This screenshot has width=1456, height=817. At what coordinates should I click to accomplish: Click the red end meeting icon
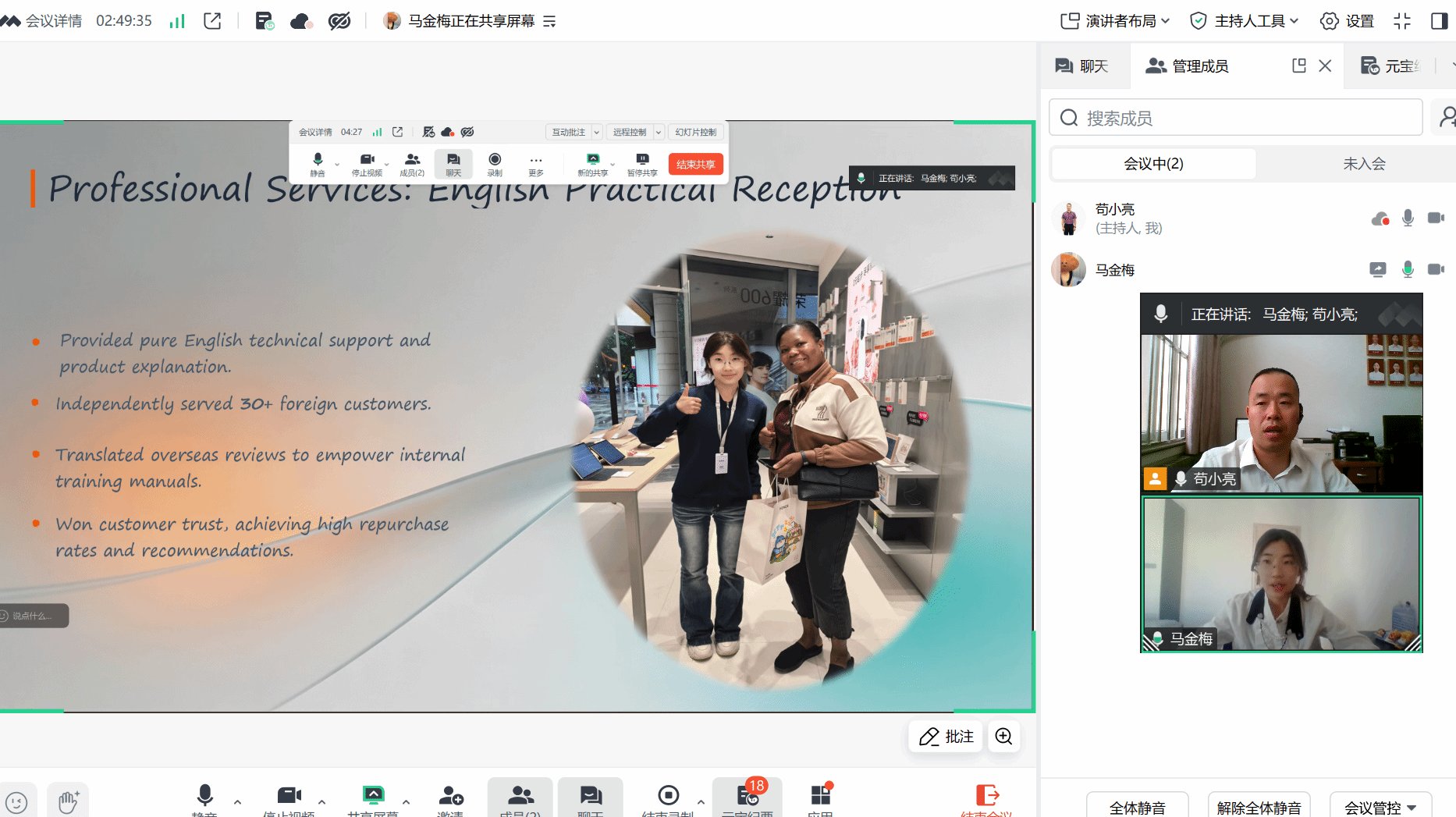987,796
